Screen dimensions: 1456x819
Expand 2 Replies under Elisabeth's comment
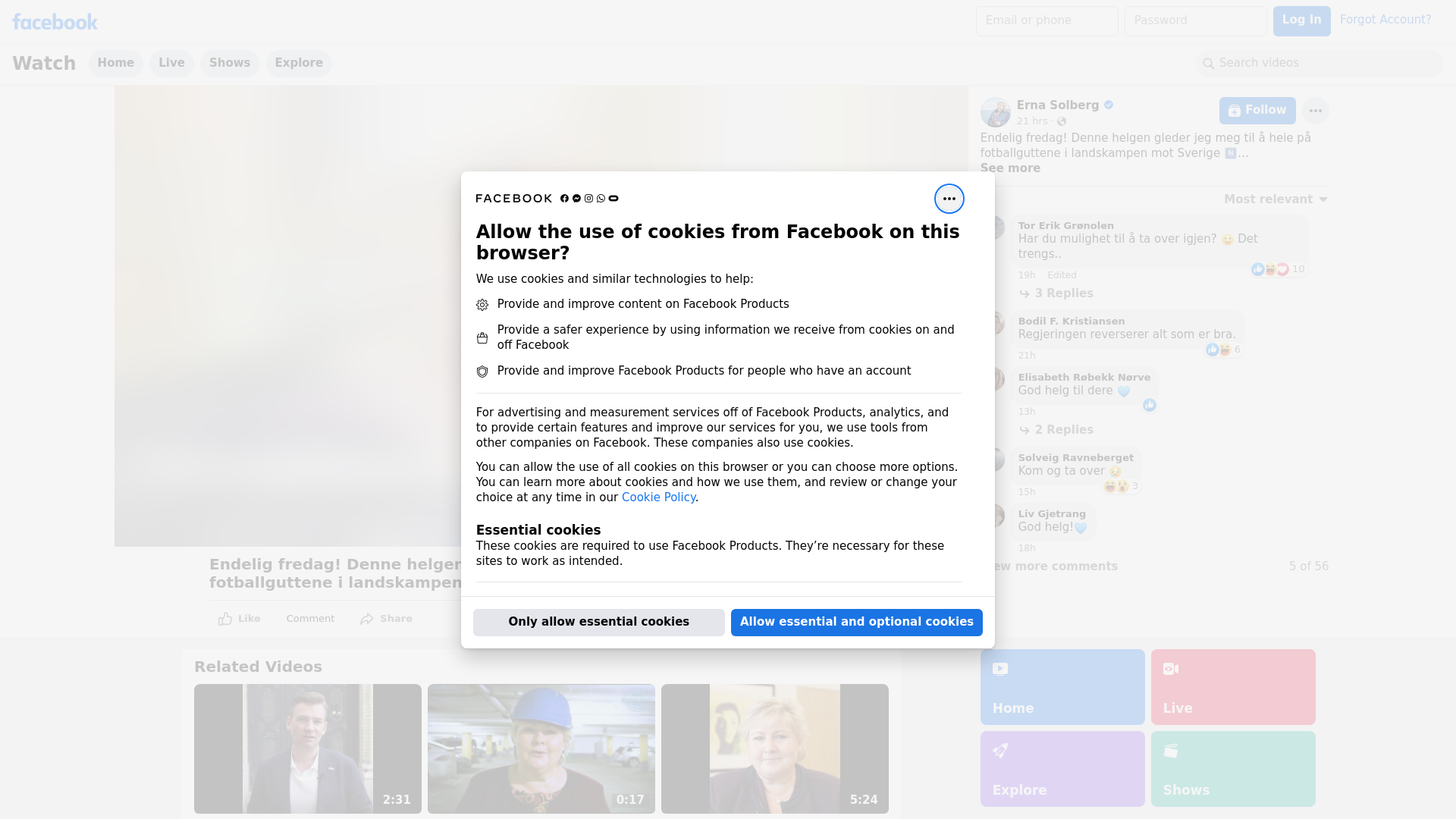click(x=1056, y=430)
